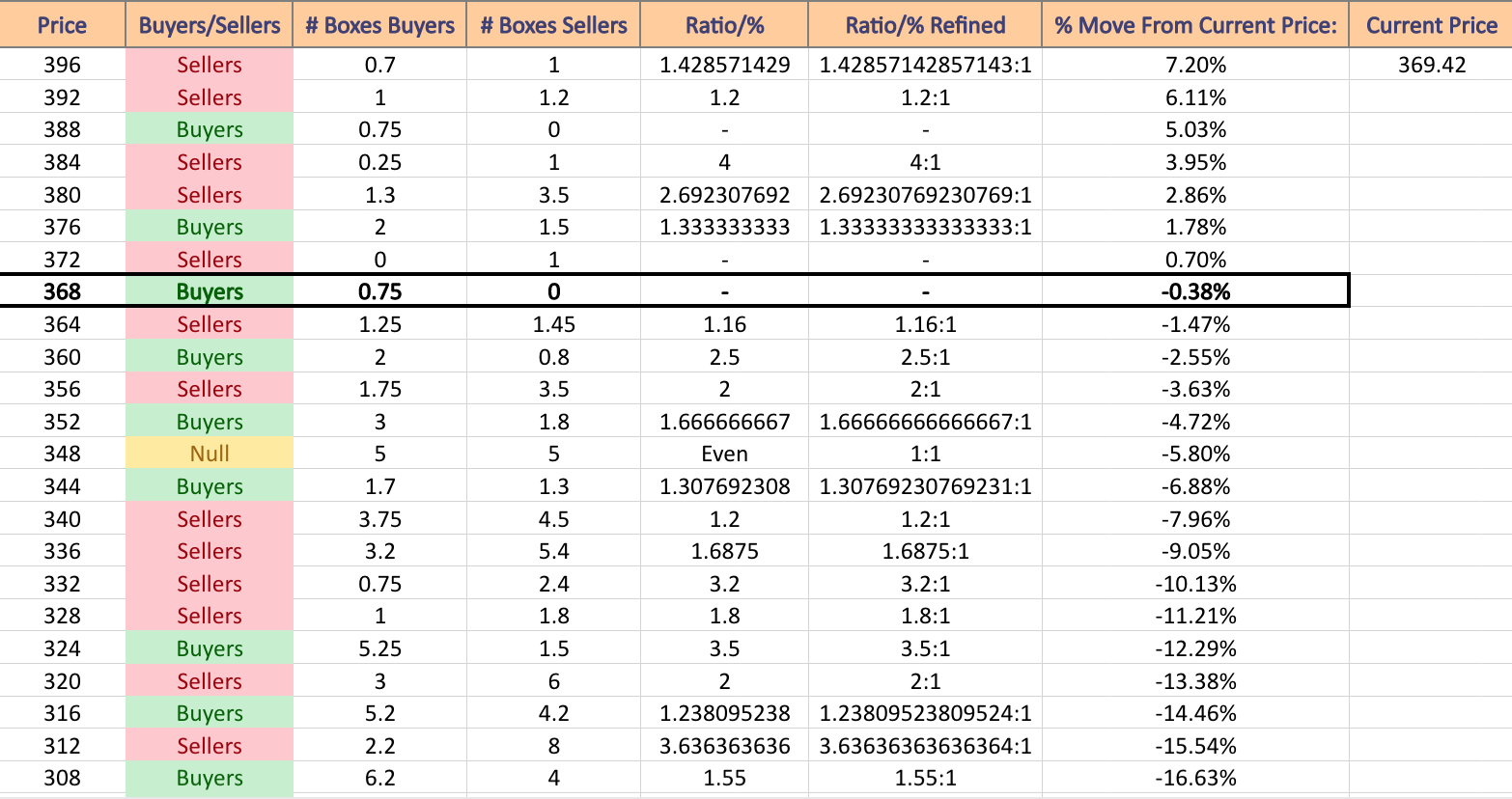This screenshot has height=799, width=1512.
Task: Select the Ratio/% header cell
Action: click(724, 25)
